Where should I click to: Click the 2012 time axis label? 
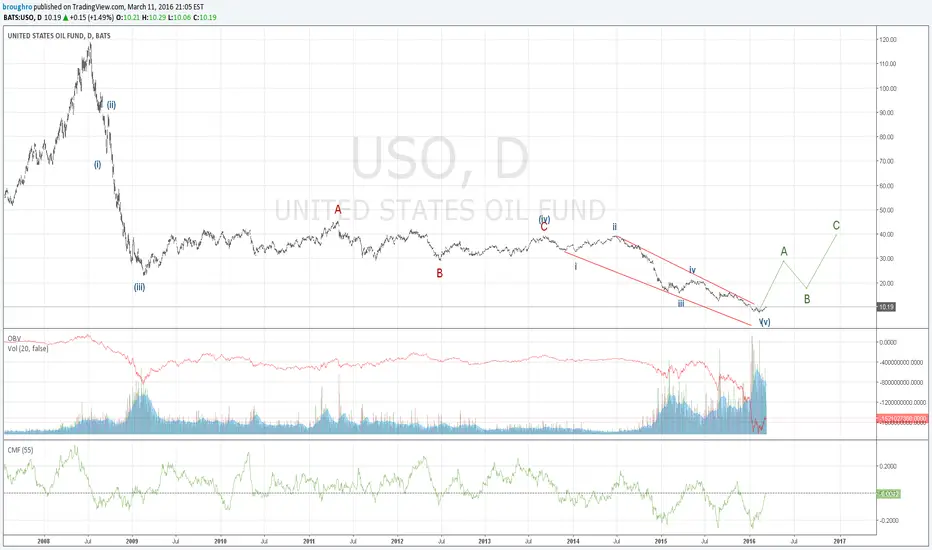click(x=397, y=542)
